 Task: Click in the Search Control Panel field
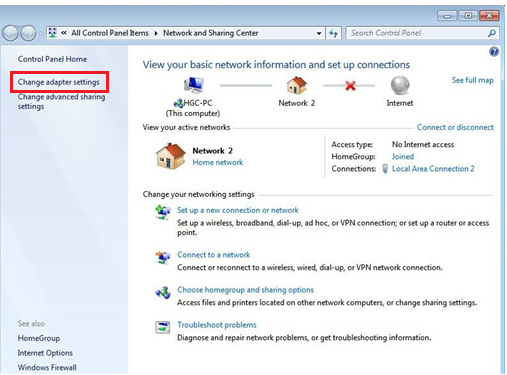point(417,33)
